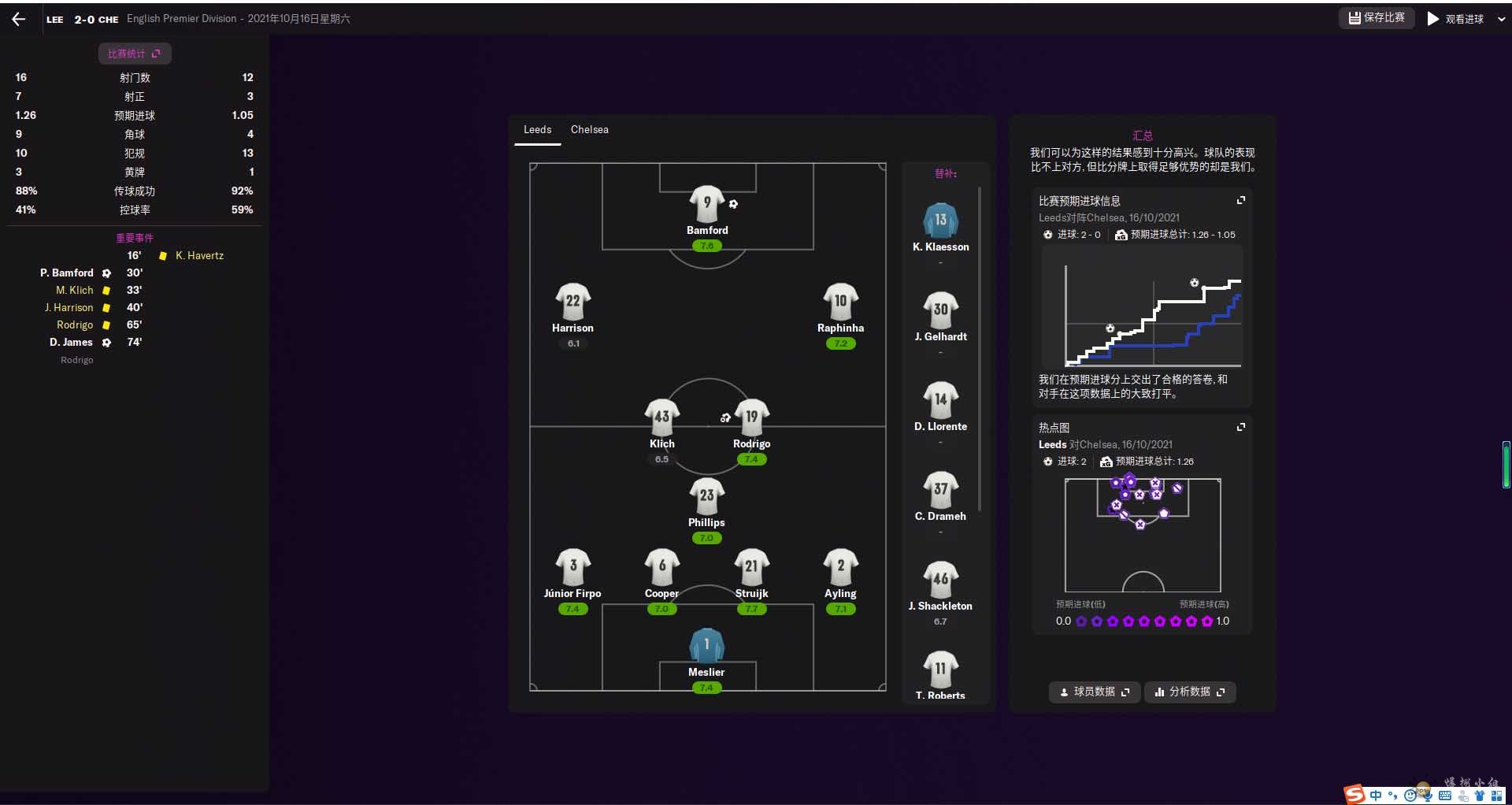This screenshot has width=1512, height=805.
Task: Select Phillips' number 23 shirt icon
Action: click(706, 497)
